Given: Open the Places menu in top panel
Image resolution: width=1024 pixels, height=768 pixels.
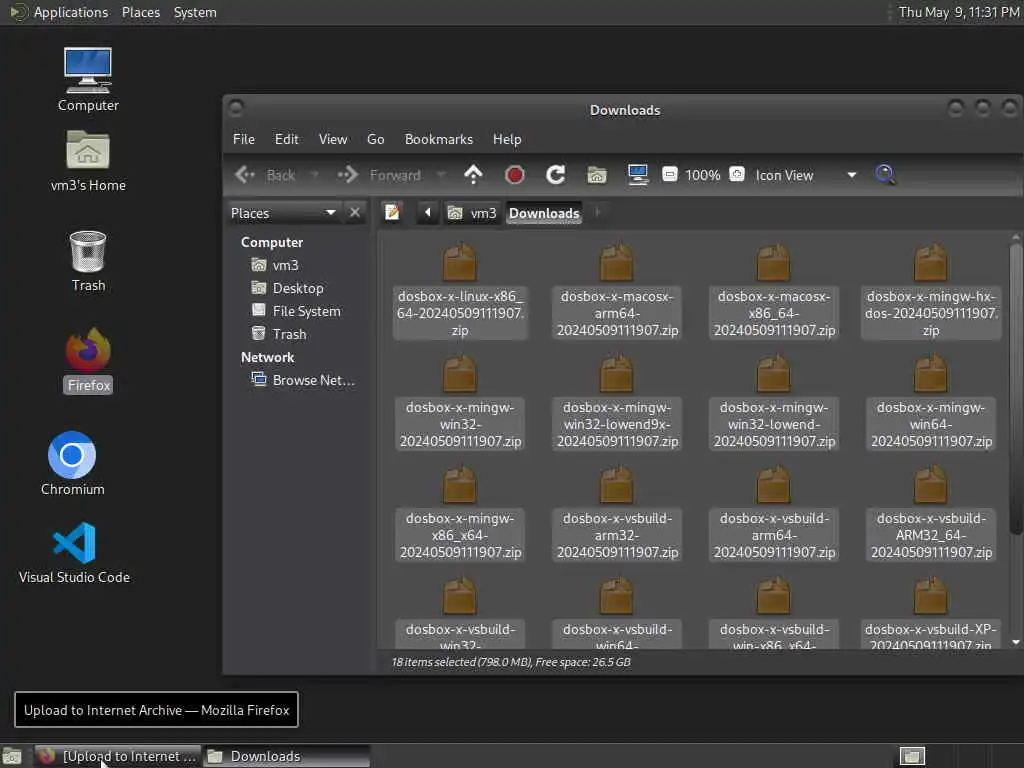Looking at the screenshot, I should 140,12.
